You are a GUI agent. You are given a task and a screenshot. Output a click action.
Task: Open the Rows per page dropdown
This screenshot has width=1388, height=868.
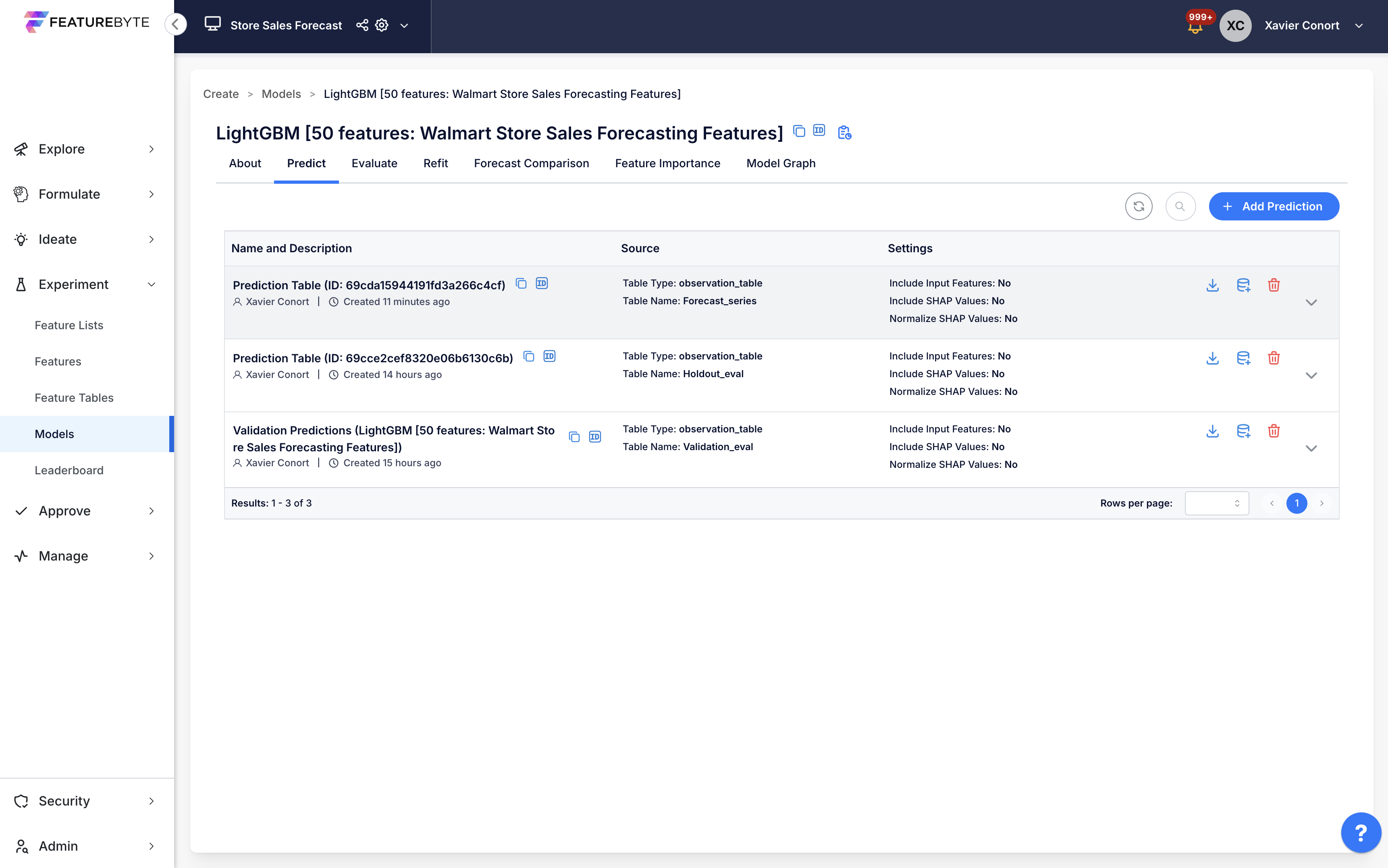pyautogui.click(x=1216, y=503)
